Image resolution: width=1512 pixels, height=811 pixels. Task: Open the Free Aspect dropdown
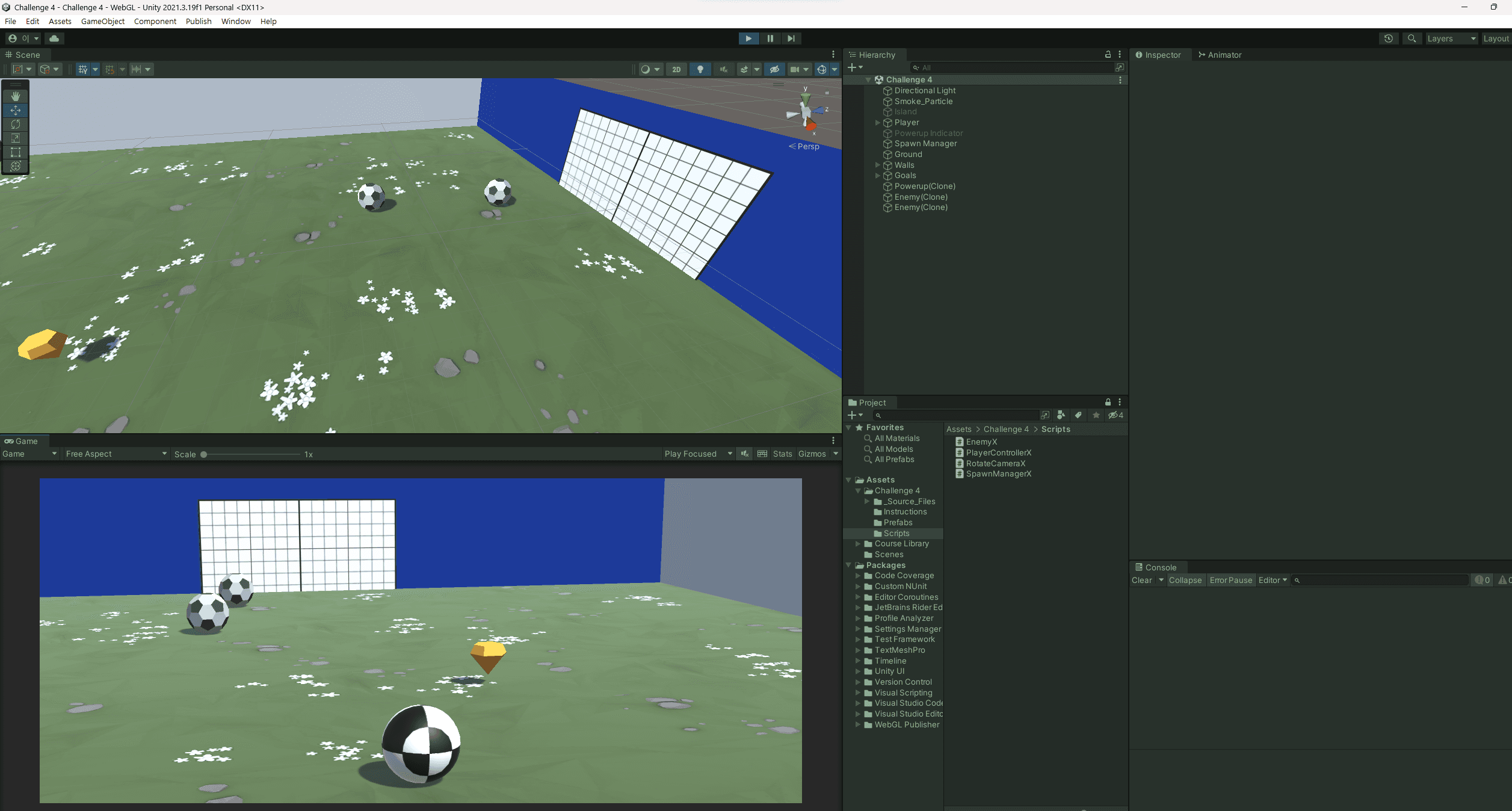click(x=116, y=454)
